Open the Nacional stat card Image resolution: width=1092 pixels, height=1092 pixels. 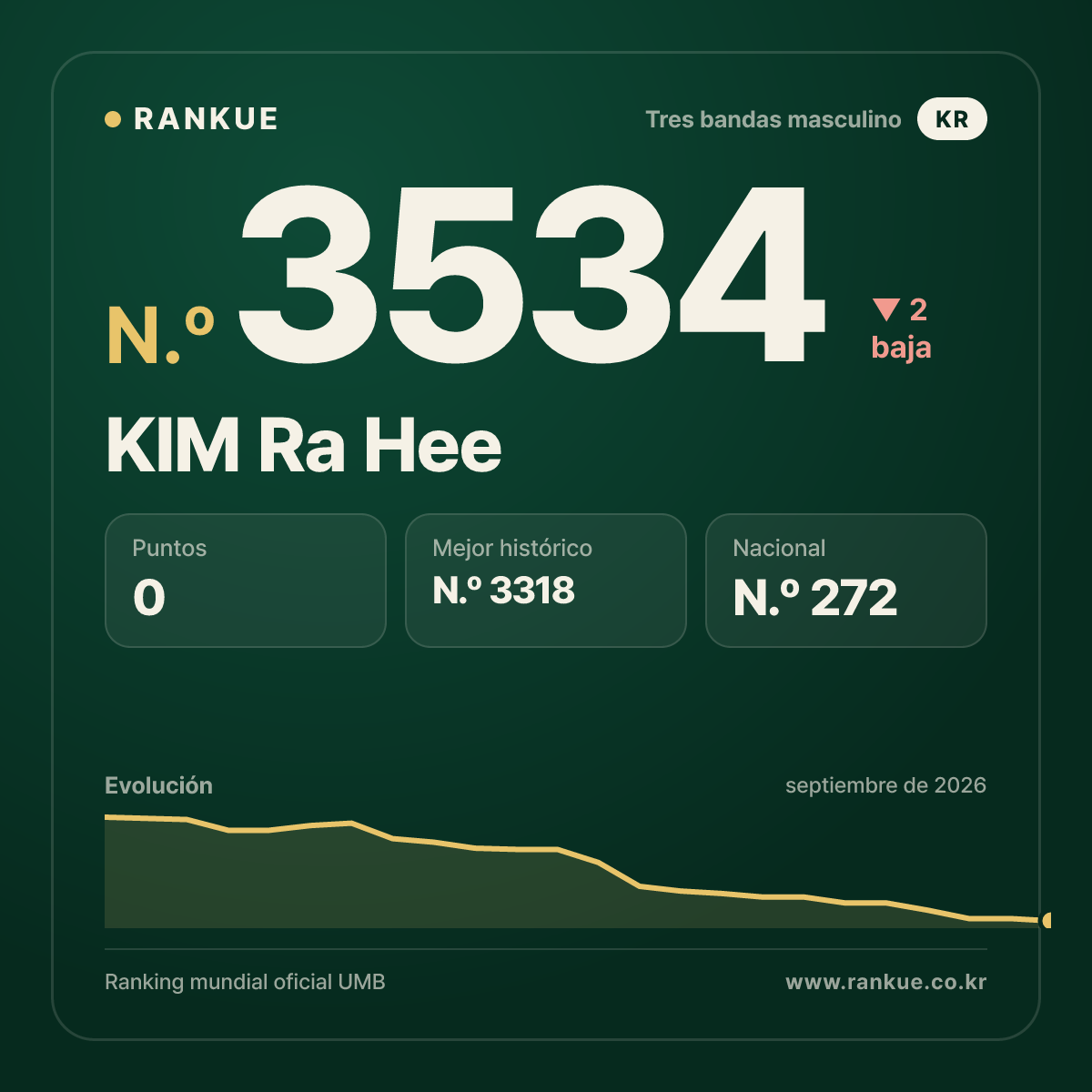(x=846, y=581)
